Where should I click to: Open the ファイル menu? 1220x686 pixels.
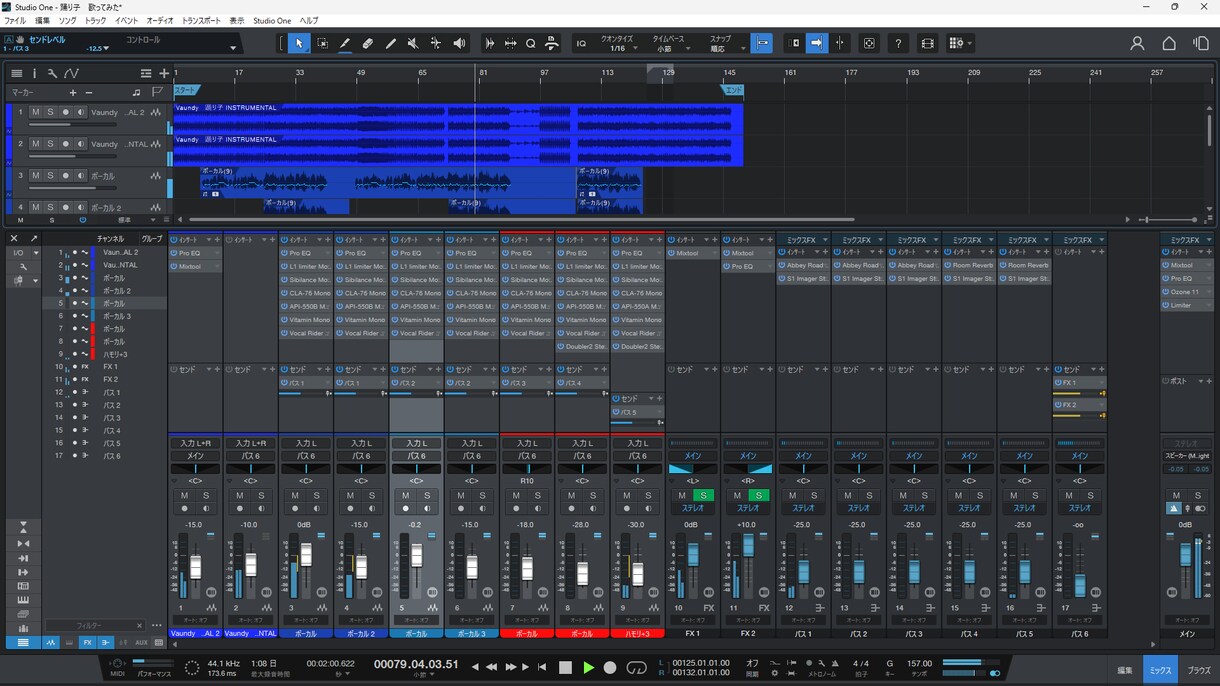click(15, 20)
